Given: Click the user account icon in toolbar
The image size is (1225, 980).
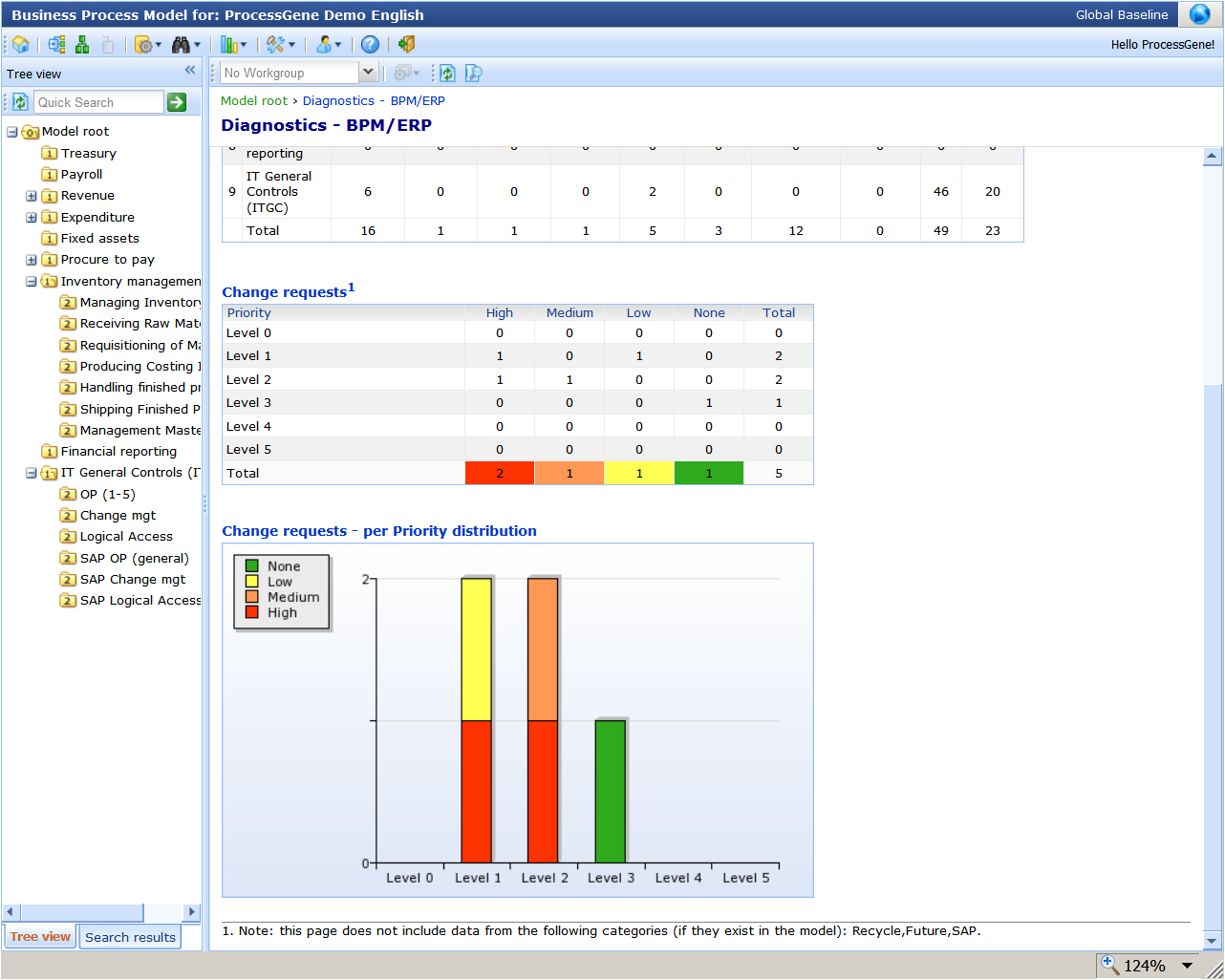Looking at the screenshot, I should click(324, 45).
